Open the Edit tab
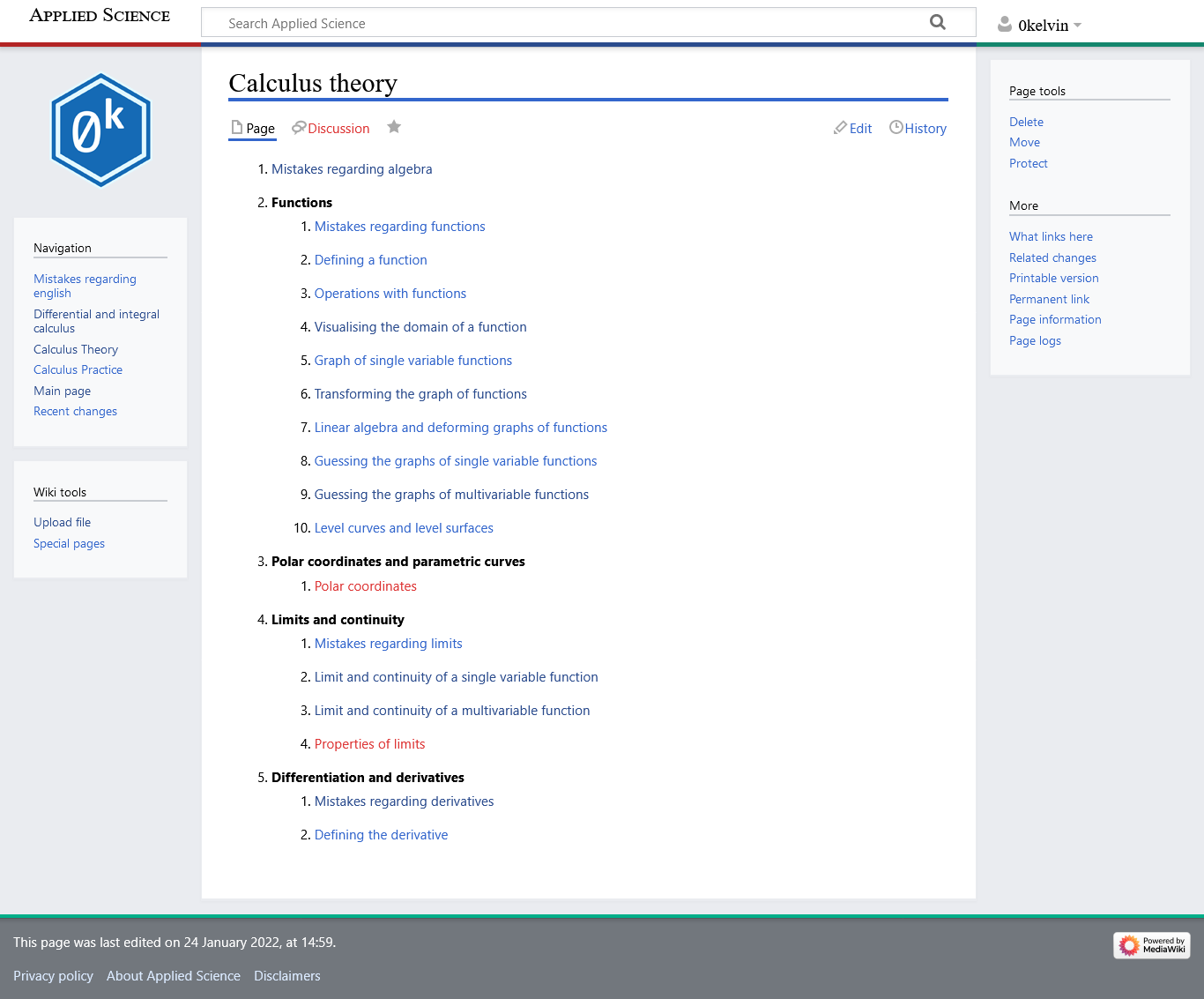This screenshot has height=999, width=1204. pyautogui.click(x=852, y=129)
